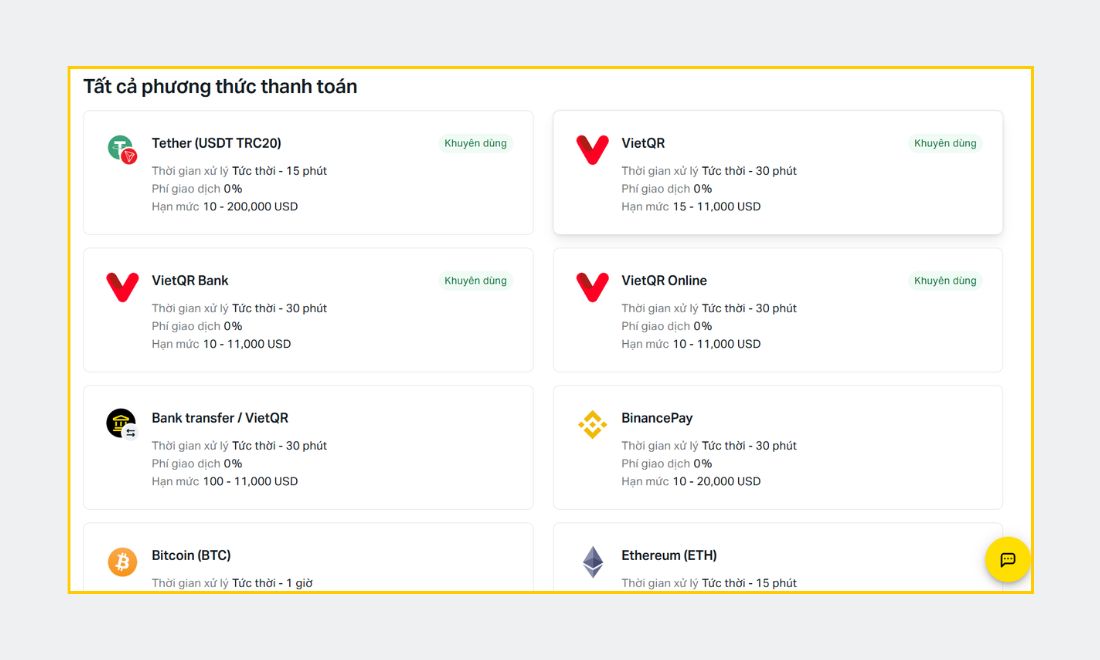Click the VietQR Bank logo icon

click(122, 287)
